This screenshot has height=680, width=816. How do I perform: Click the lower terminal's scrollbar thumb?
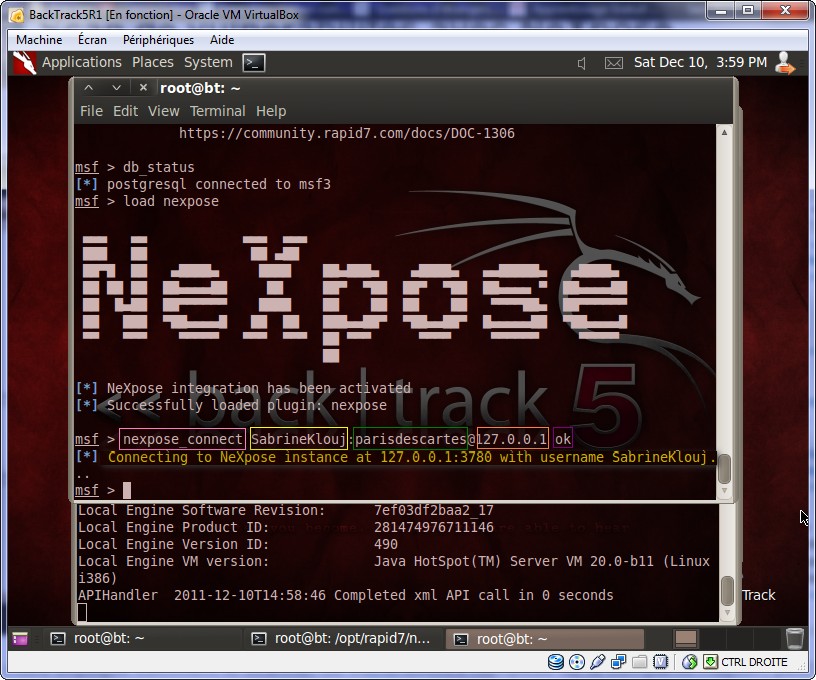(x=727, y=591)
